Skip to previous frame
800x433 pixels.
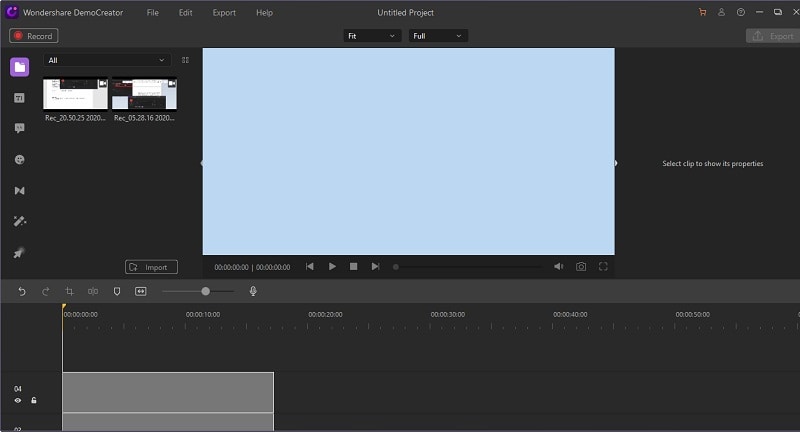[310, 267]
